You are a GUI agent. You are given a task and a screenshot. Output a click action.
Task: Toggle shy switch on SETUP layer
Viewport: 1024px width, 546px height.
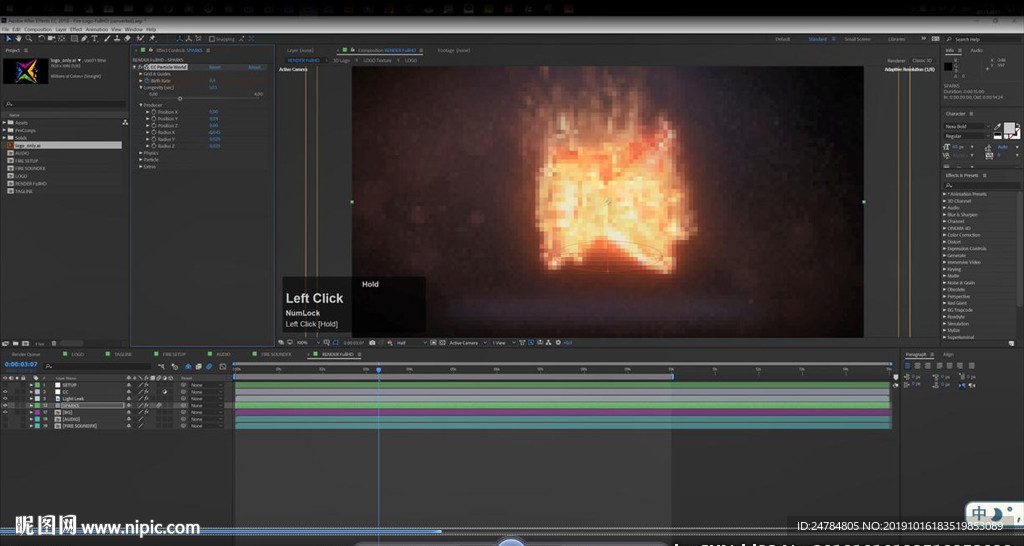pyautogui.click(x=128, y=385)
